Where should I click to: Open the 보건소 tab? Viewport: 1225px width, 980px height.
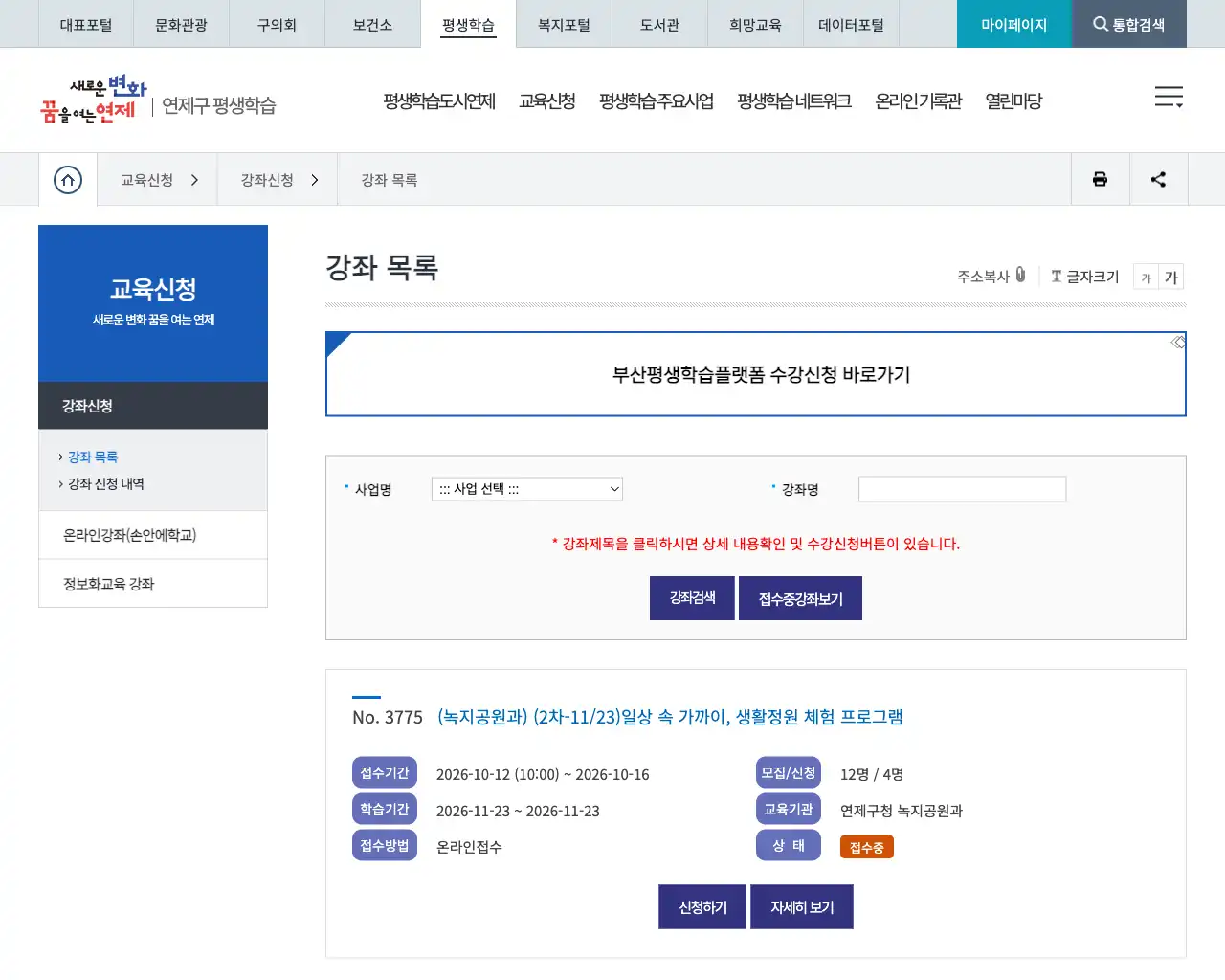pyautogui.click(x=372, y=24)
